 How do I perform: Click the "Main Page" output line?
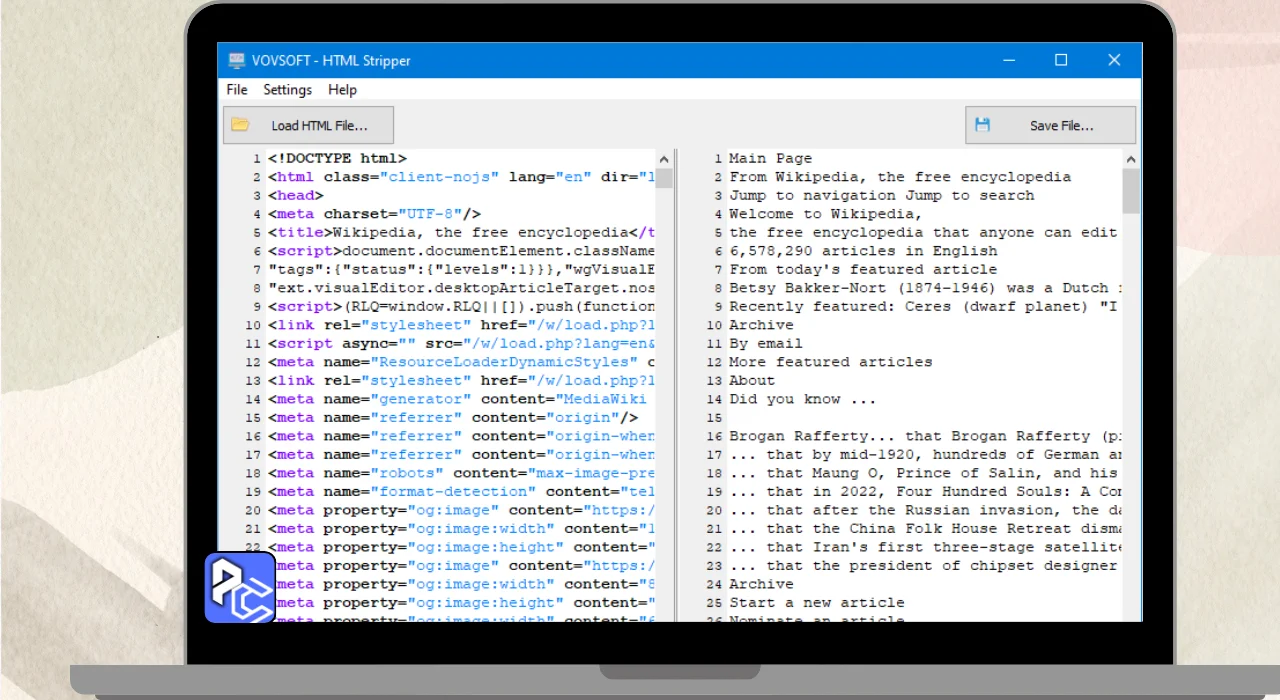(x=770, y=158)
